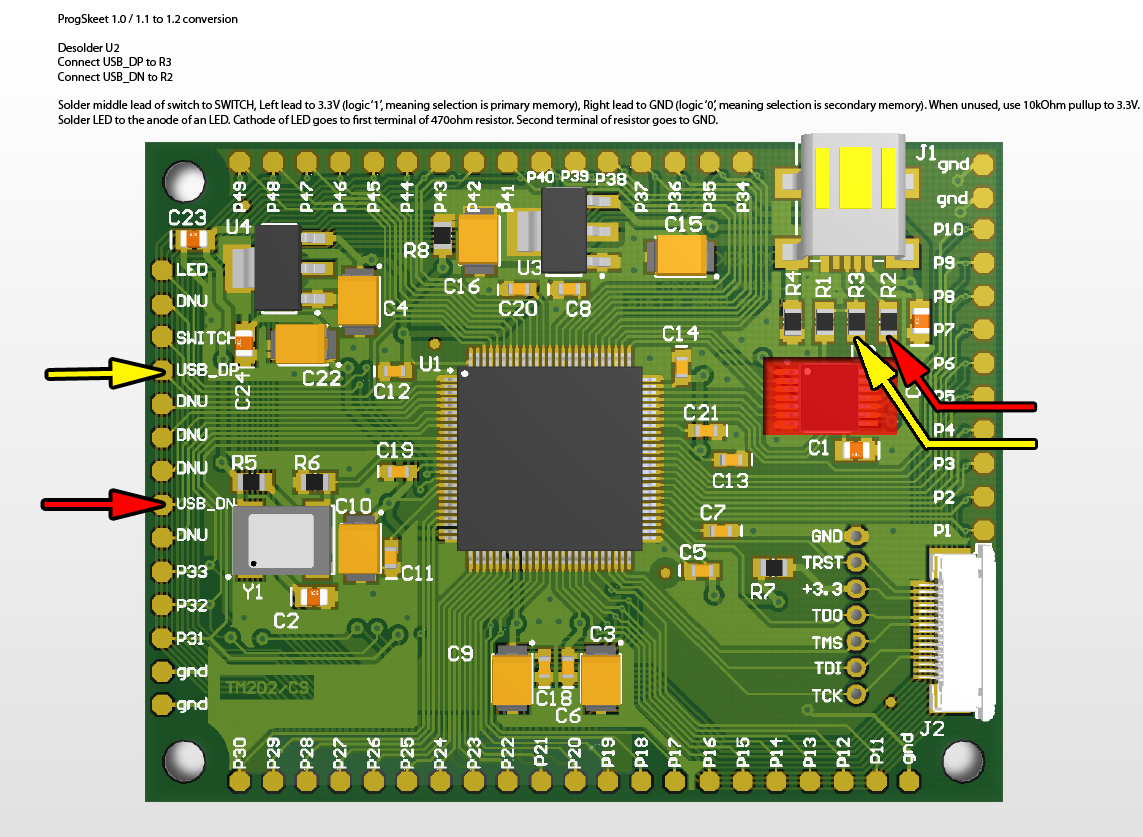Viewport: 1143px width, 837px height.
Task: Click the R2 resistor component
Action: [888, 321]
